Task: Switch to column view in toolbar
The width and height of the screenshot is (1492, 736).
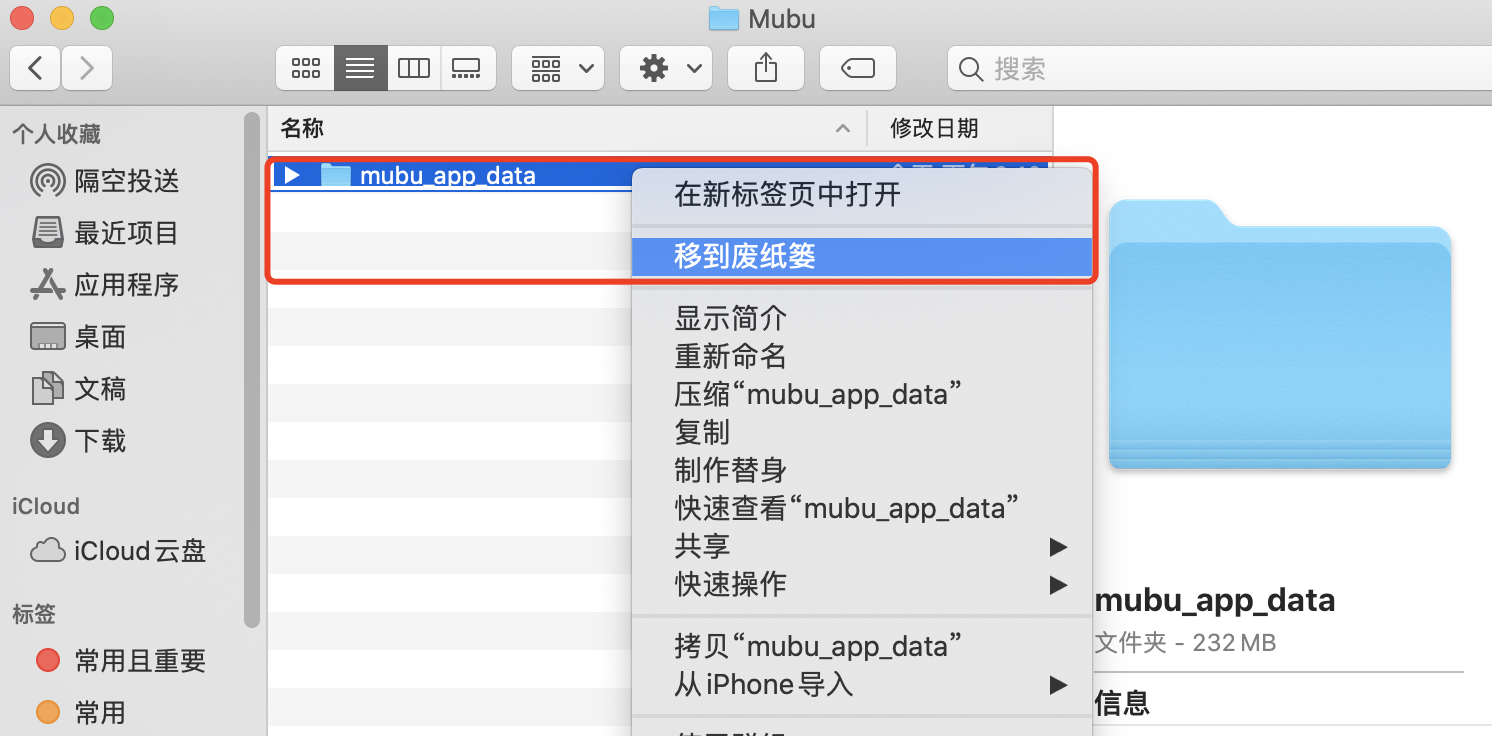Action: (x=414, y=68)
